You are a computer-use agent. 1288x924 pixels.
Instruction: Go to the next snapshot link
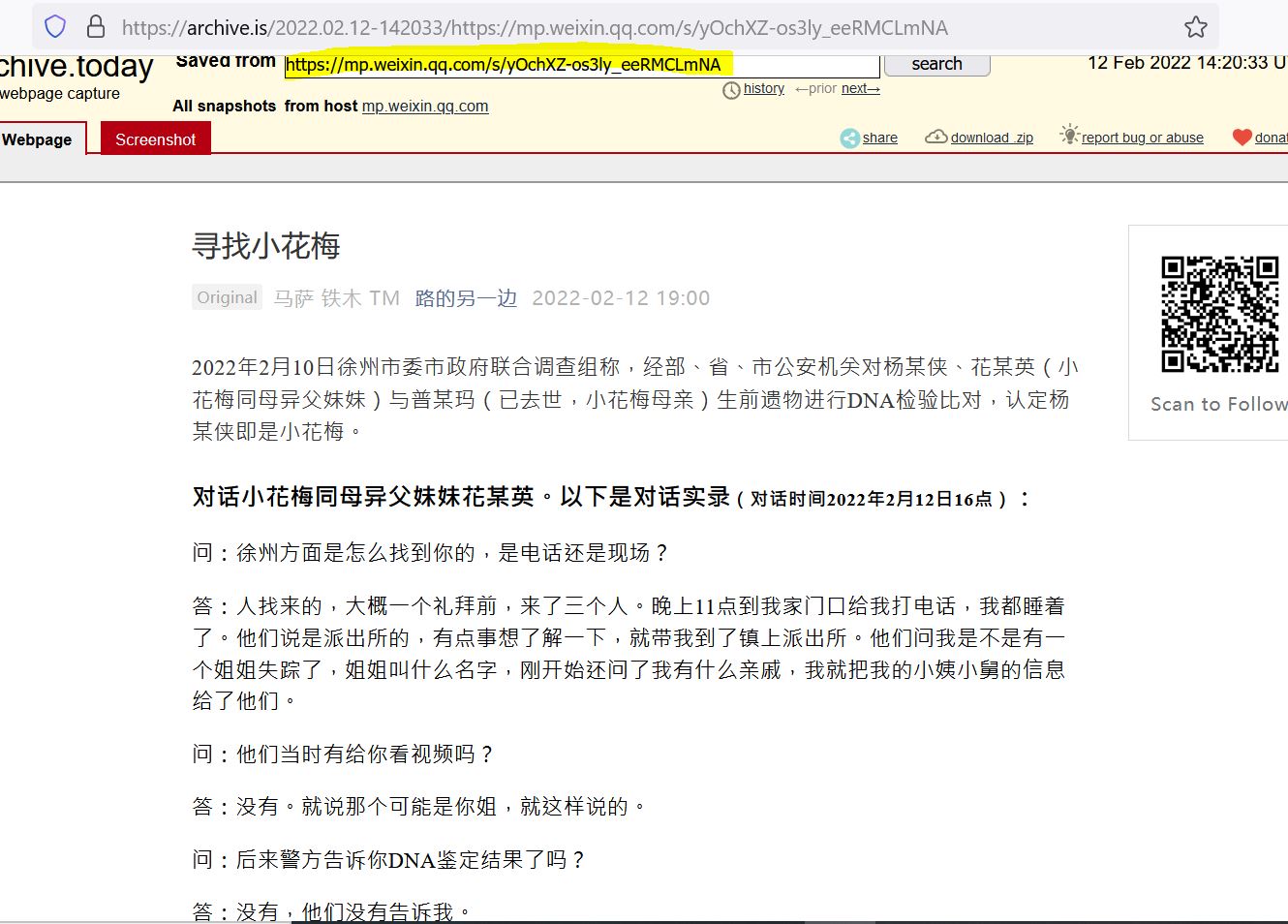860,88
